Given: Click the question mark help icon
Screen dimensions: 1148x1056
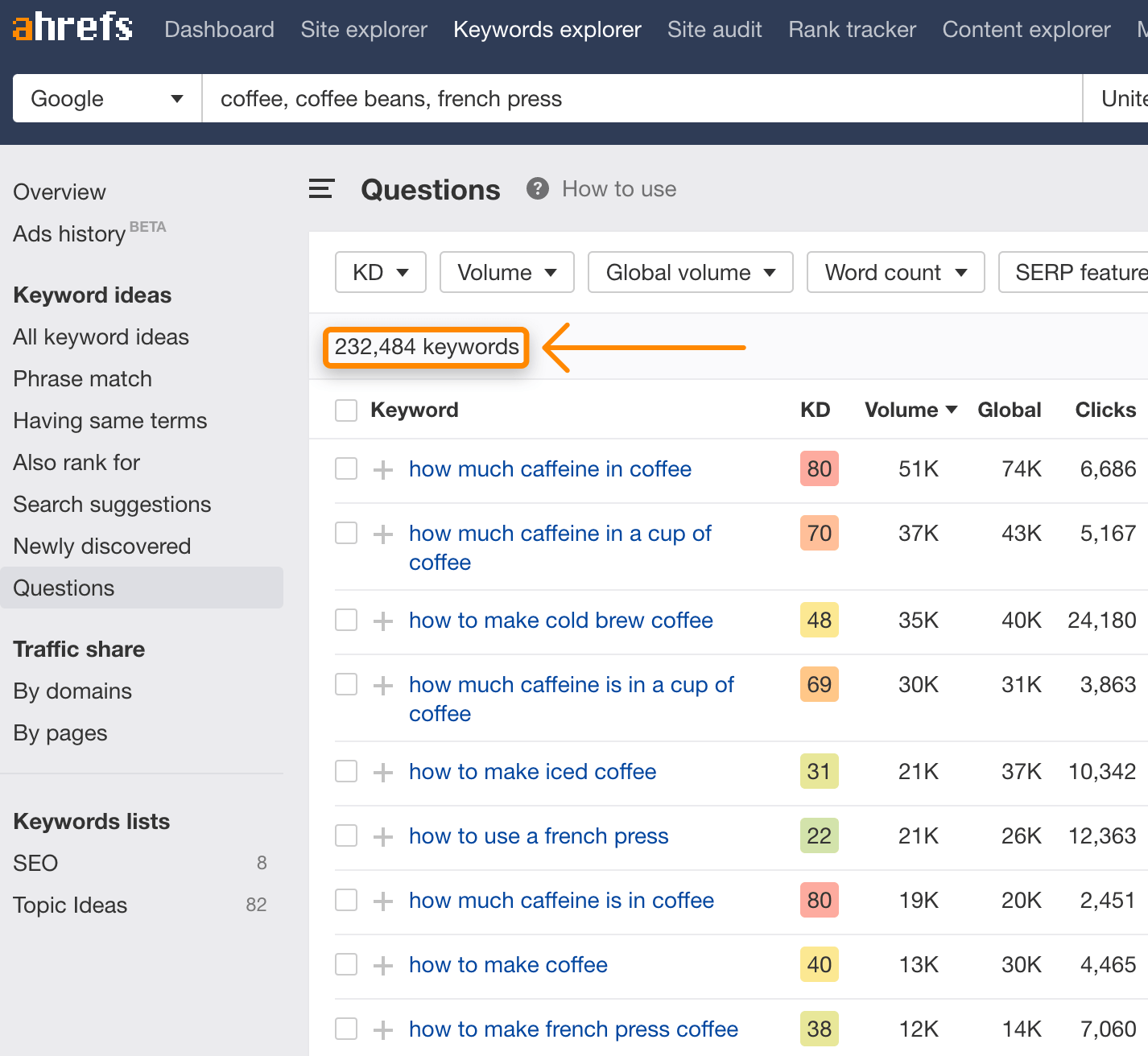Looking at the screenshot, I should point(537,189).
